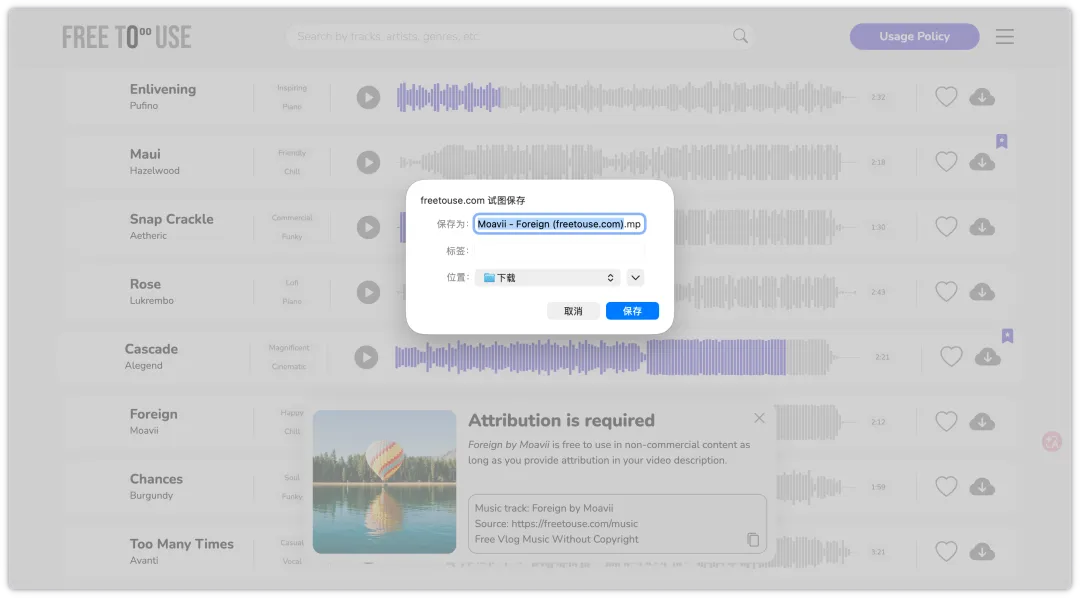This screenshot has width=1080, height=598.
Task: Open artist Burgundy
Action: 151,495
